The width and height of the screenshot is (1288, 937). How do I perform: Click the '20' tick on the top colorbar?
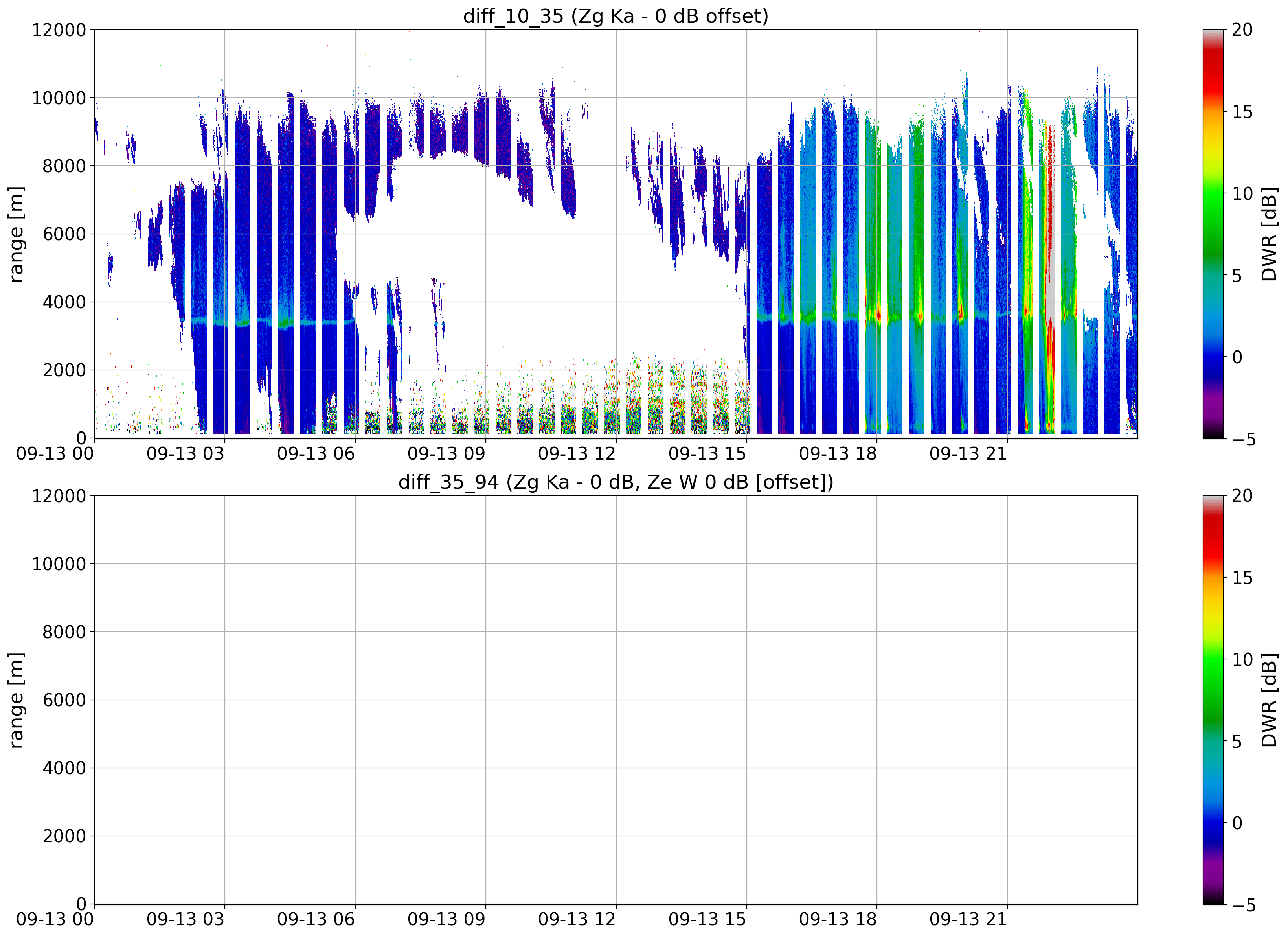coord(1242,29)
